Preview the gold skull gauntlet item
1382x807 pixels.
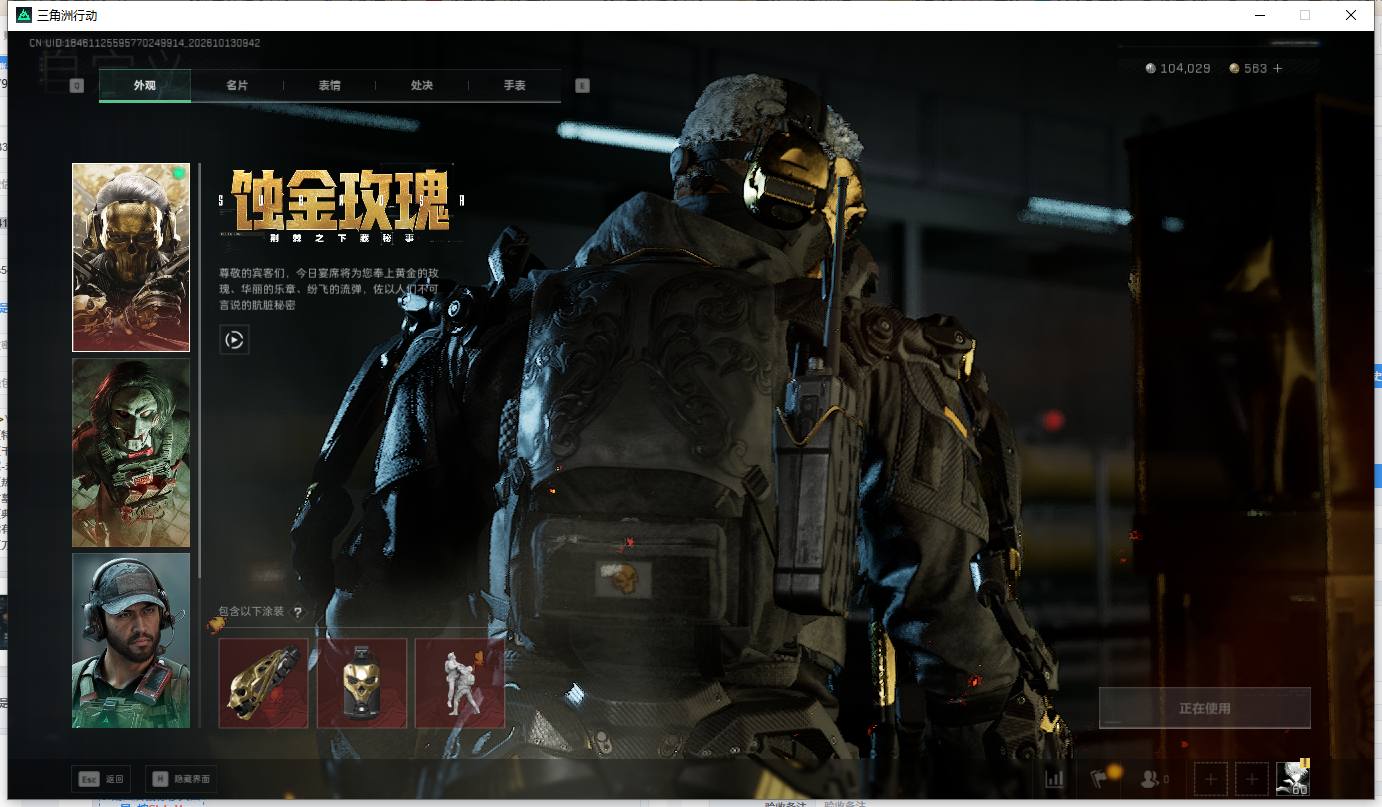(263, 683)
